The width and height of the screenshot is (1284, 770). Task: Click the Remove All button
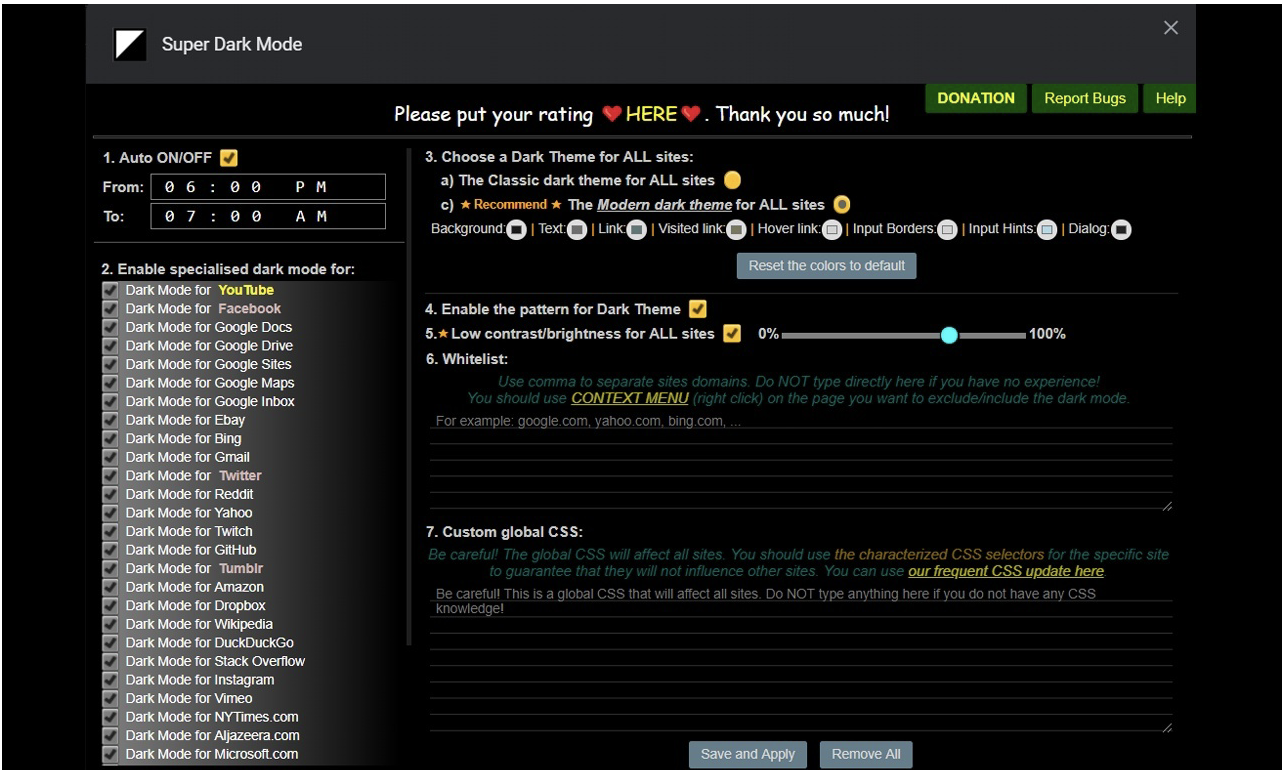[866, 754]
